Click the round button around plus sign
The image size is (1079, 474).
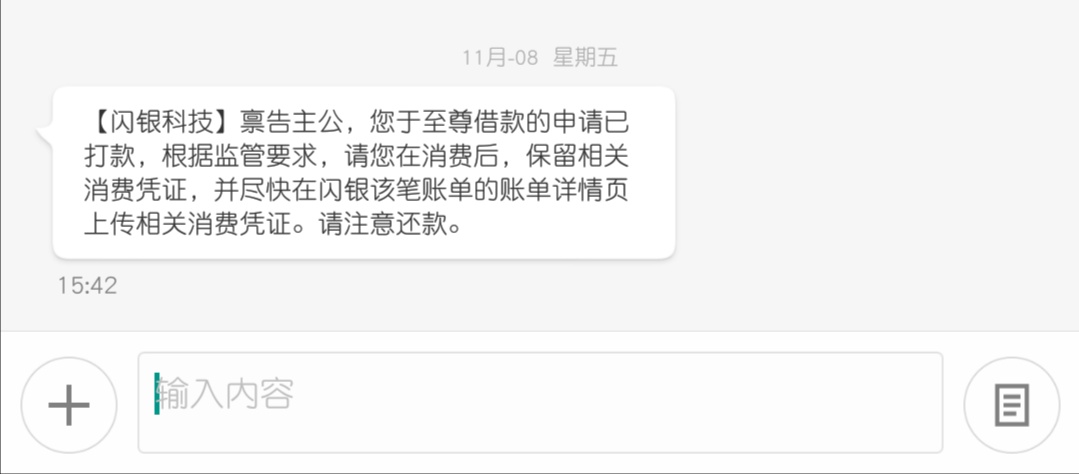(69, 405)
